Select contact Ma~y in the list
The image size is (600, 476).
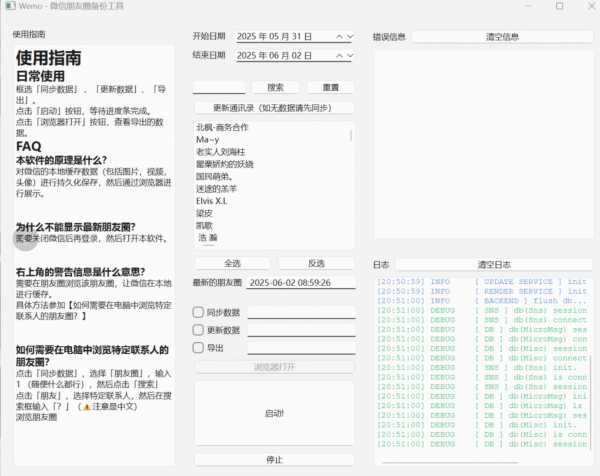click(x=207, y=140)
